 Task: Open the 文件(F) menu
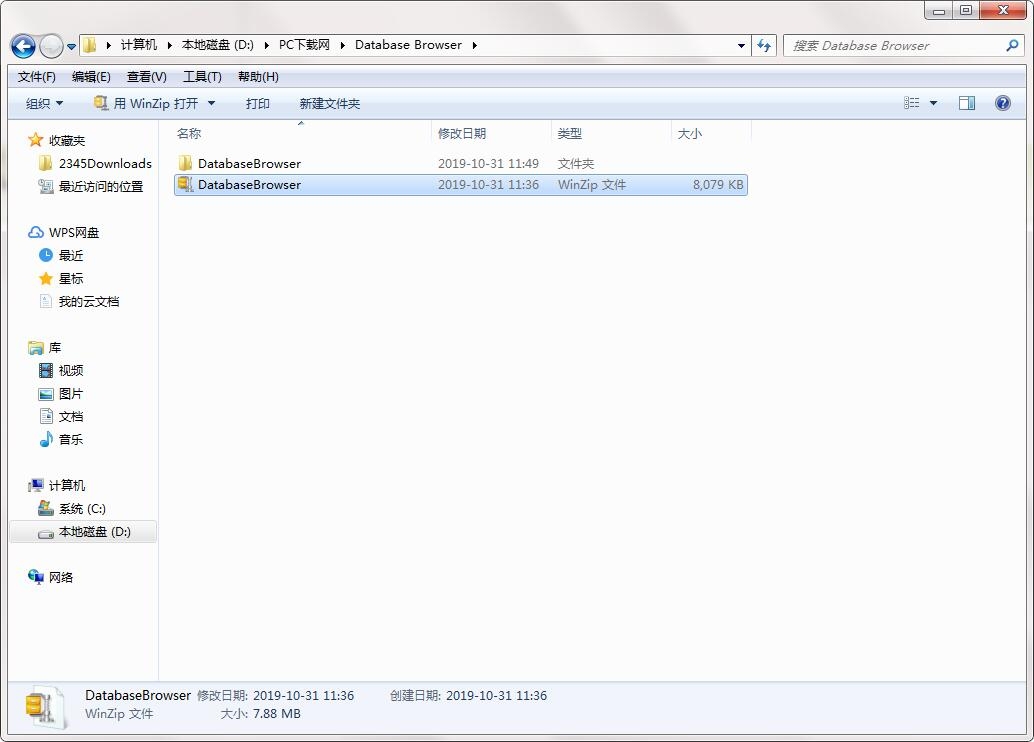[x=36, y=77]
